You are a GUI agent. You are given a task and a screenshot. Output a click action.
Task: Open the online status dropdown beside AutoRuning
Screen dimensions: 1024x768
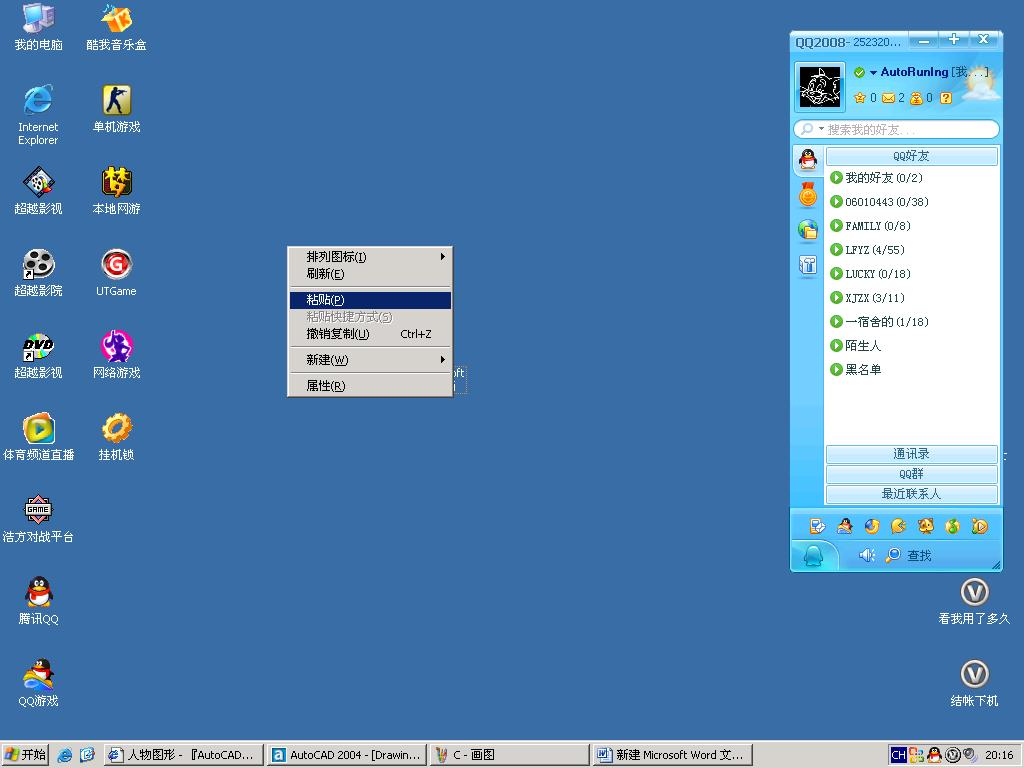click(x=873, y=72)
